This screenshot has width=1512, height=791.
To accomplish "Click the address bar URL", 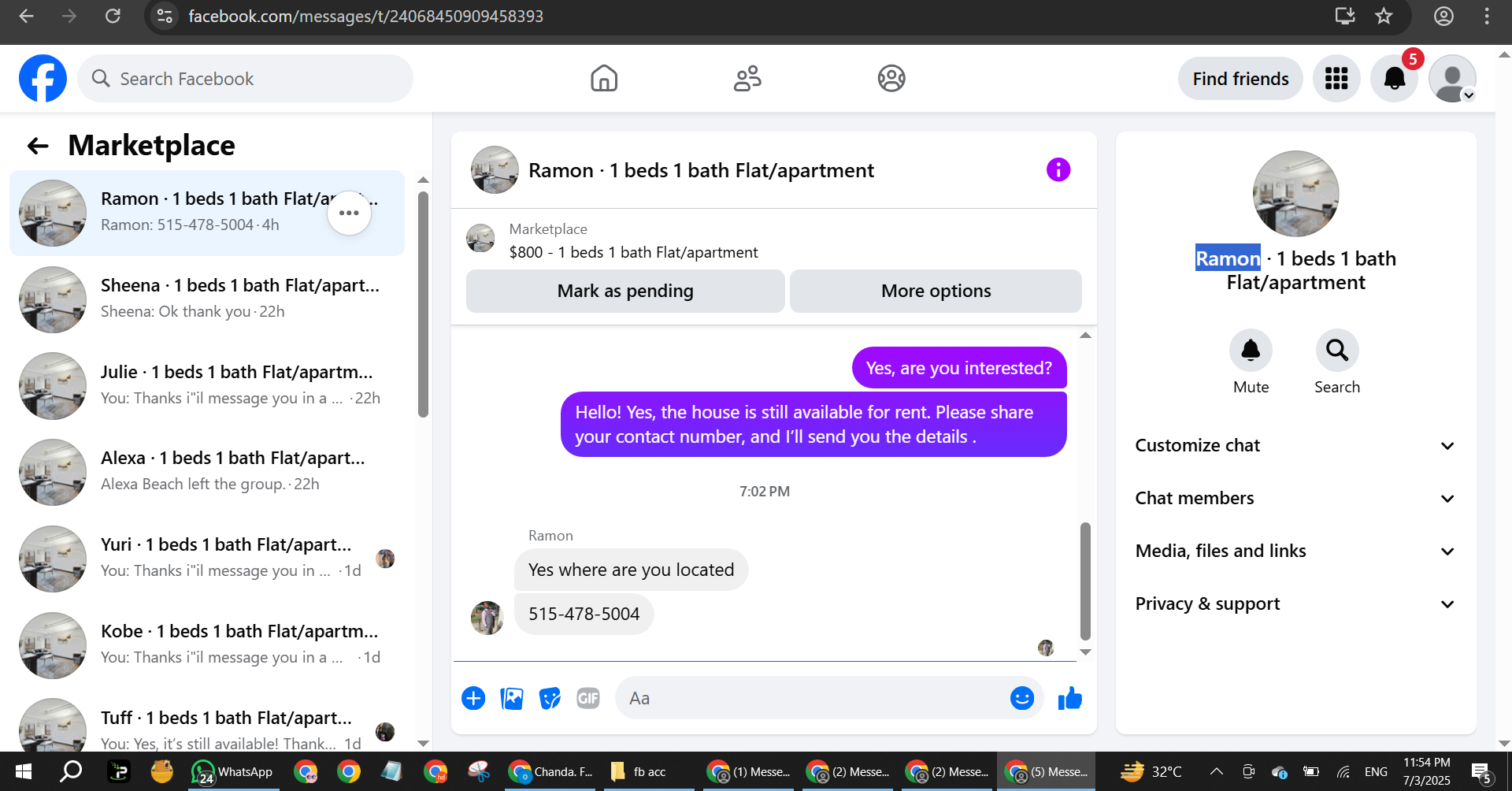I will [365, 16].
